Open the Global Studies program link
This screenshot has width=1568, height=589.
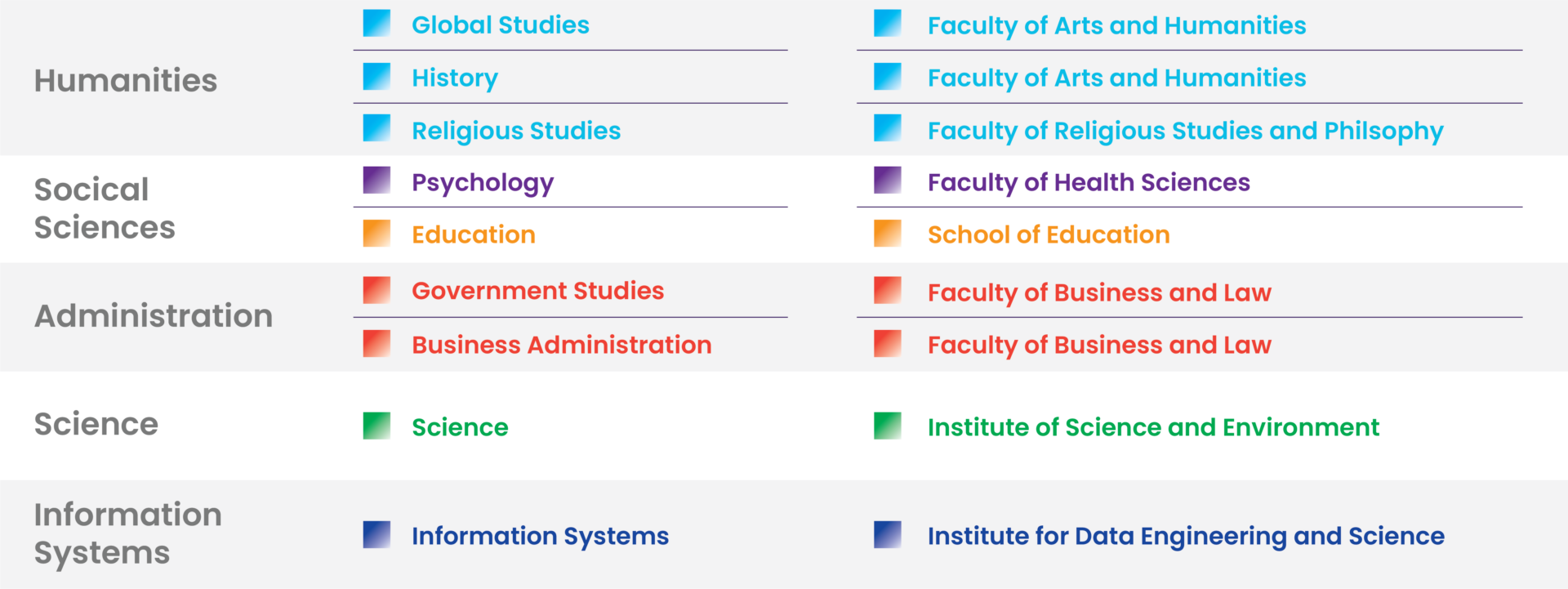(x=500, y=25)
